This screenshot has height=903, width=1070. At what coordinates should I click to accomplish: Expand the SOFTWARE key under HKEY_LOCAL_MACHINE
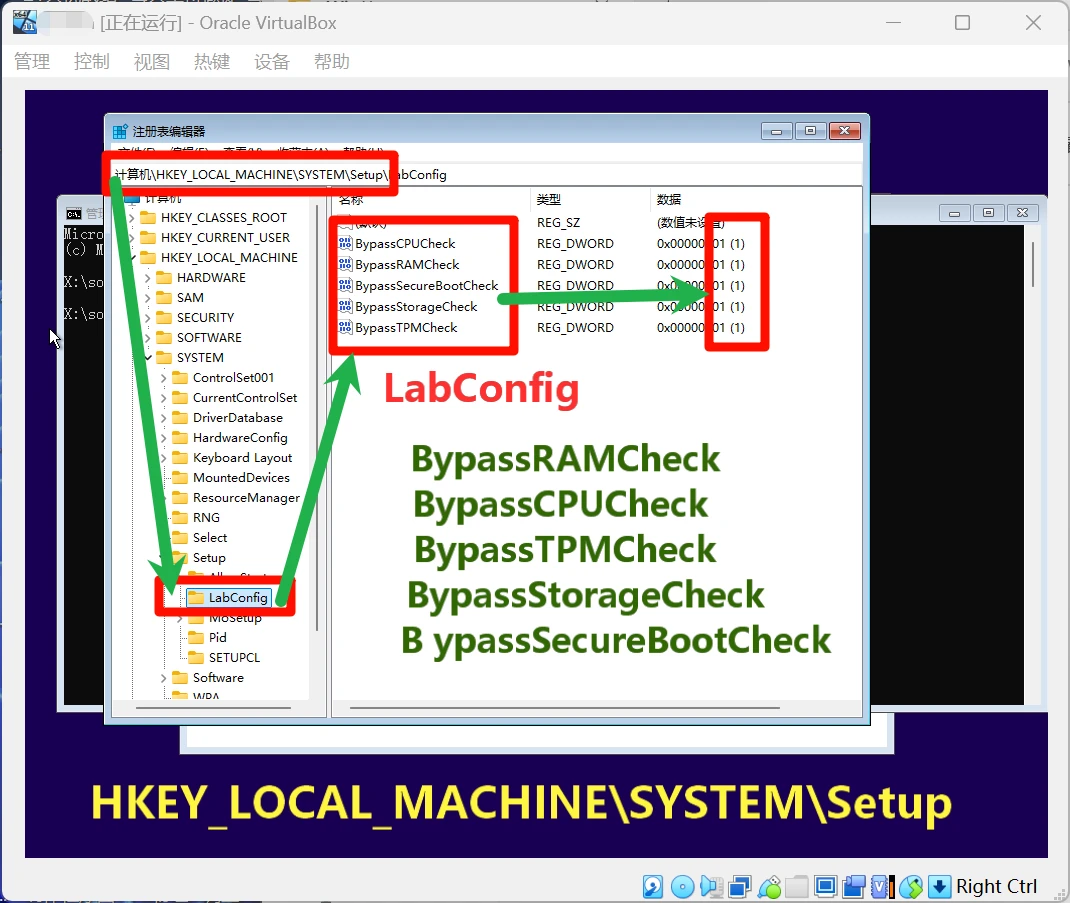[147, 338]
